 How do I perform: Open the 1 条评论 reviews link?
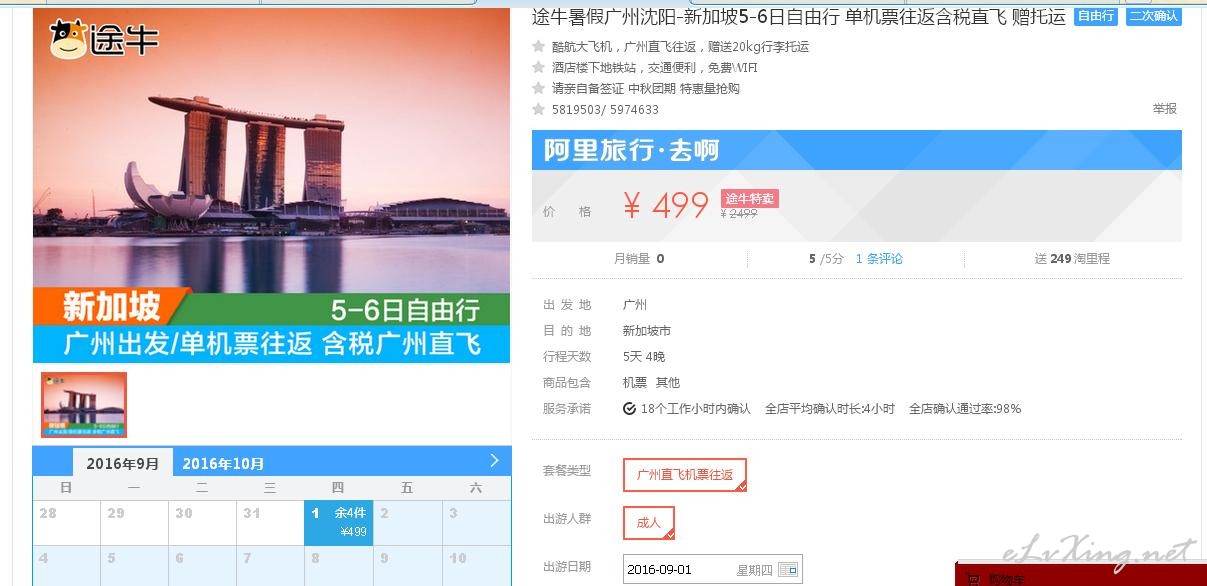tap(879, 258)
